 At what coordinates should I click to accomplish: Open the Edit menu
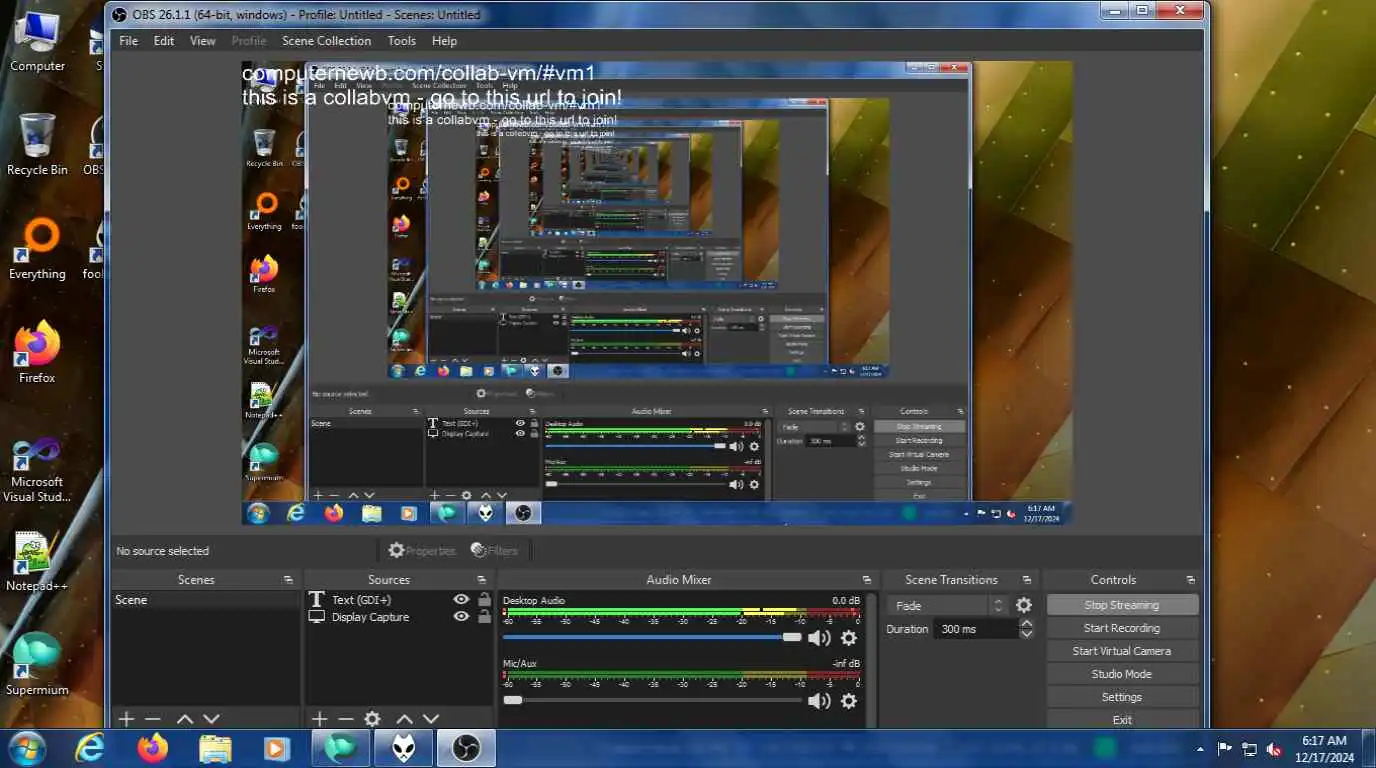point(164,41)
